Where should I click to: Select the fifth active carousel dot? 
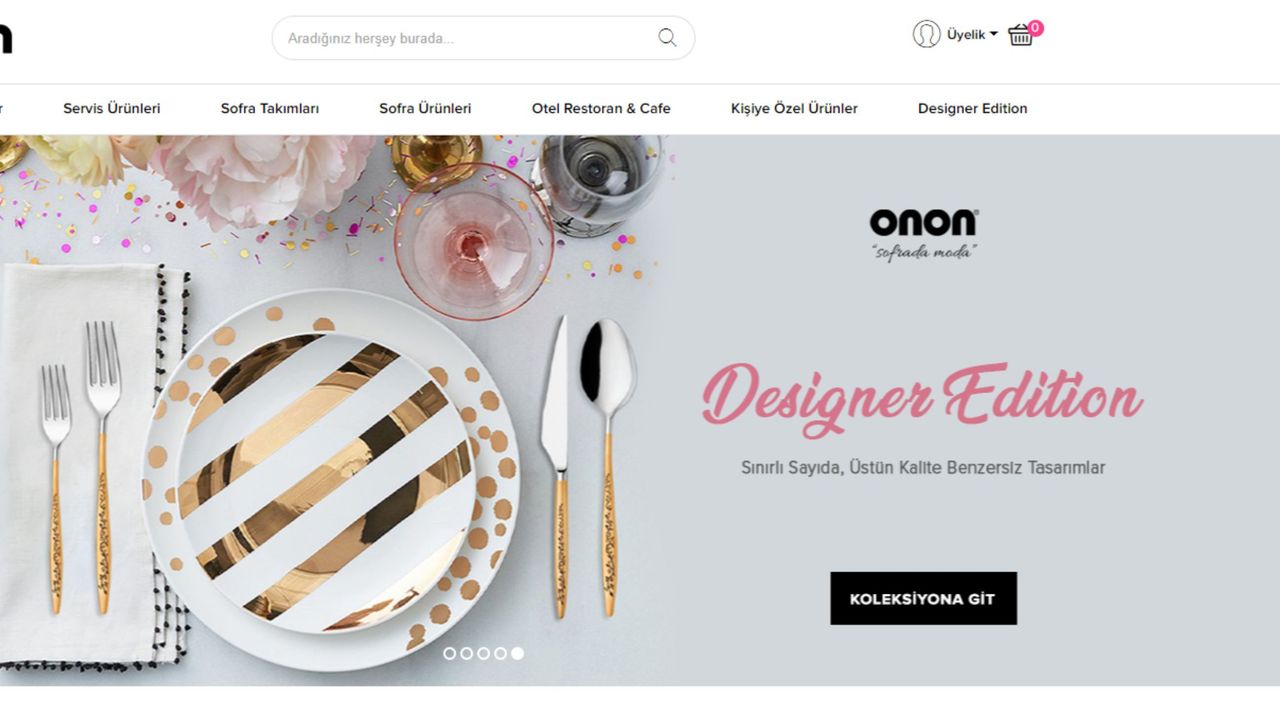coord(517,653)
